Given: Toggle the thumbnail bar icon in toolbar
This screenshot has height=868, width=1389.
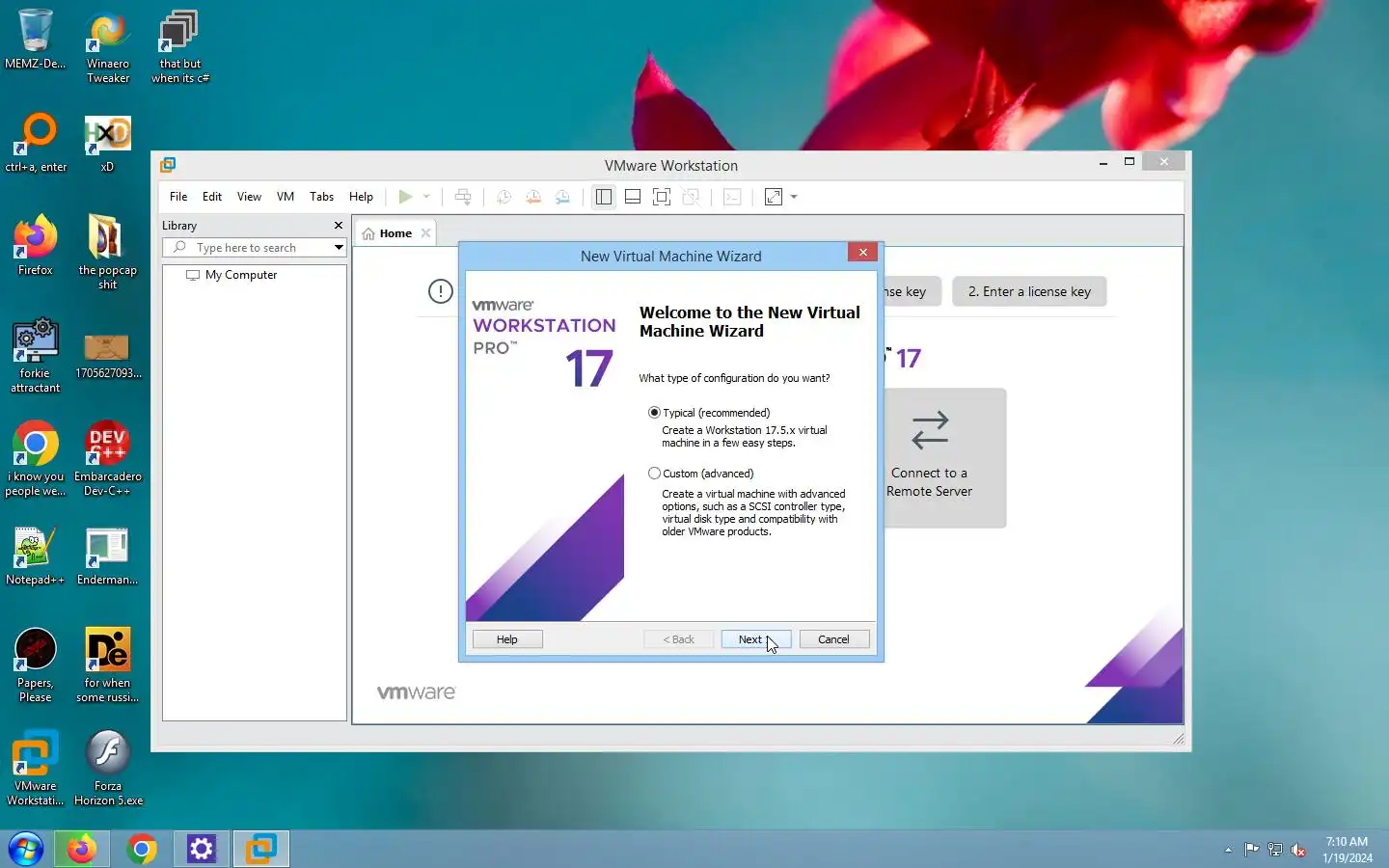Looking at the screenshot, I should pyautogui.click(x=633, y=197).
